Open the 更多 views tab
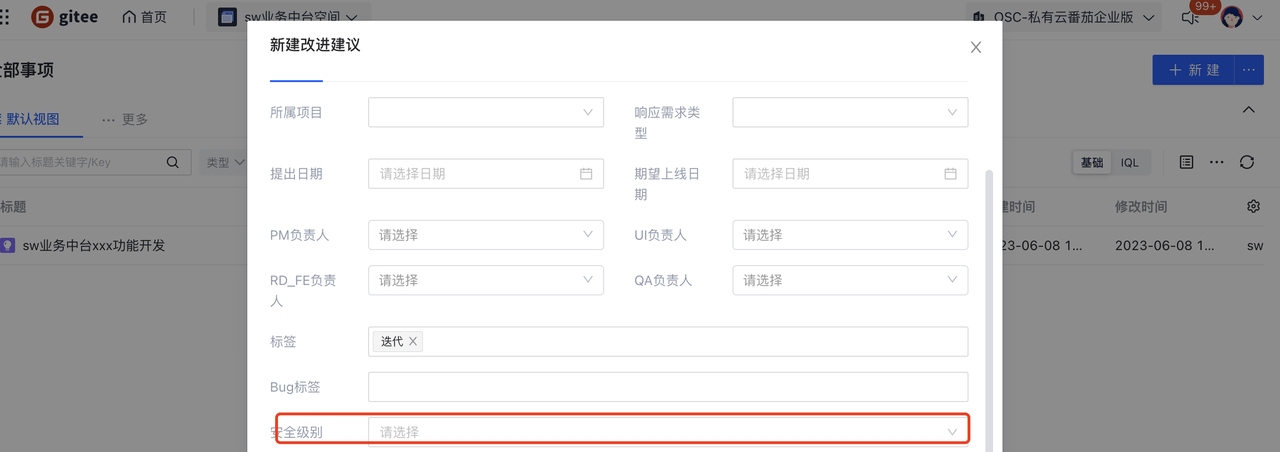 [x=125, y=119]
